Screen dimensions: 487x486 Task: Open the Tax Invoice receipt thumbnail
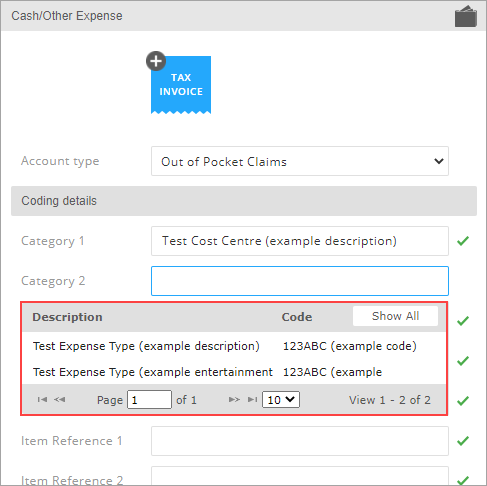pyautogui.click(x=181, y=85)
